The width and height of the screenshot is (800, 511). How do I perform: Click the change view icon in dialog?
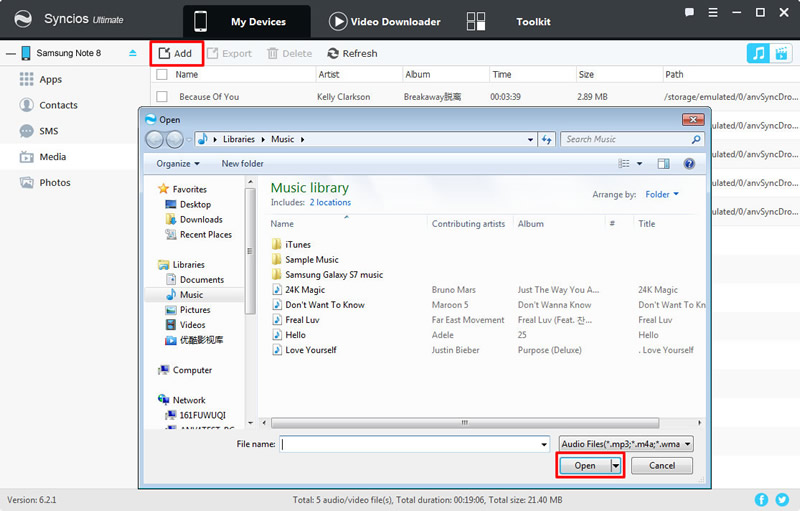point(623,164)
